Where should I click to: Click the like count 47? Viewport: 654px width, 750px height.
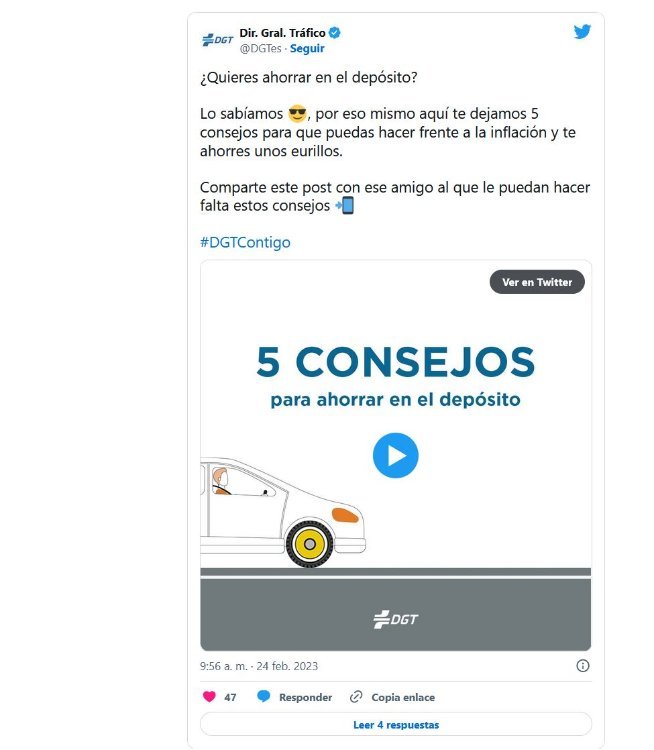click(x=230, y=697)
